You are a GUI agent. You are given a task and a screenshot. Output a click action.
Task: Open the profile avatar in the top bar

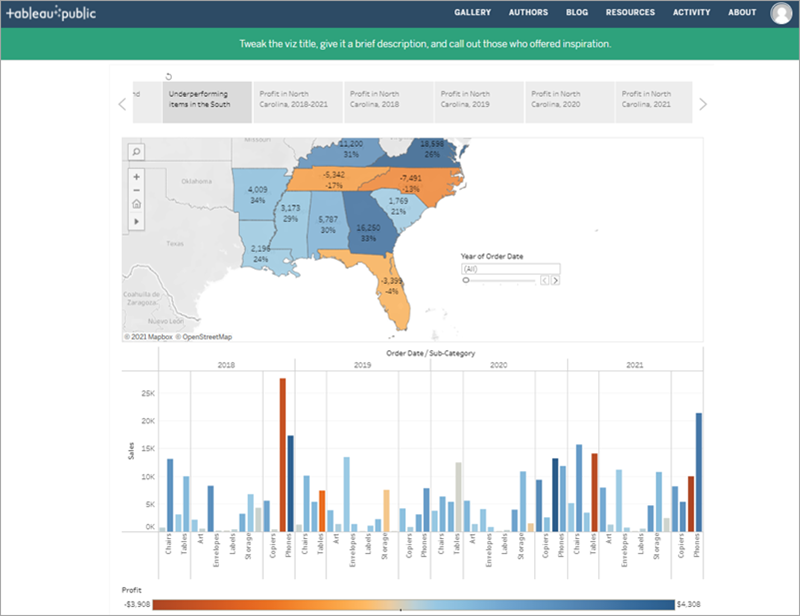click(x=779, y=13)
